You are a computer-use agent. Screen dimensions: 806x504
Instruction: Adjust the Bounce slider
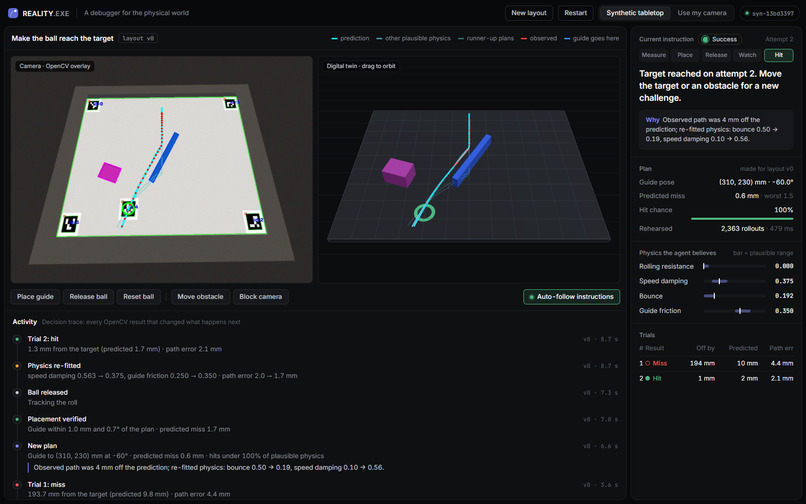coord(735,296)
